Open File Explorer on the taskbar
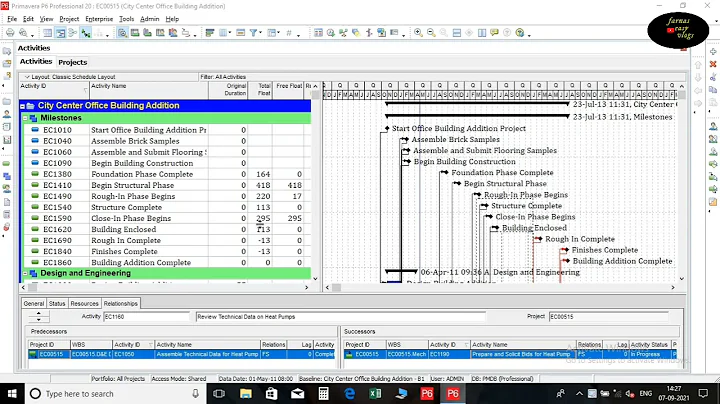 pos(246,393)
